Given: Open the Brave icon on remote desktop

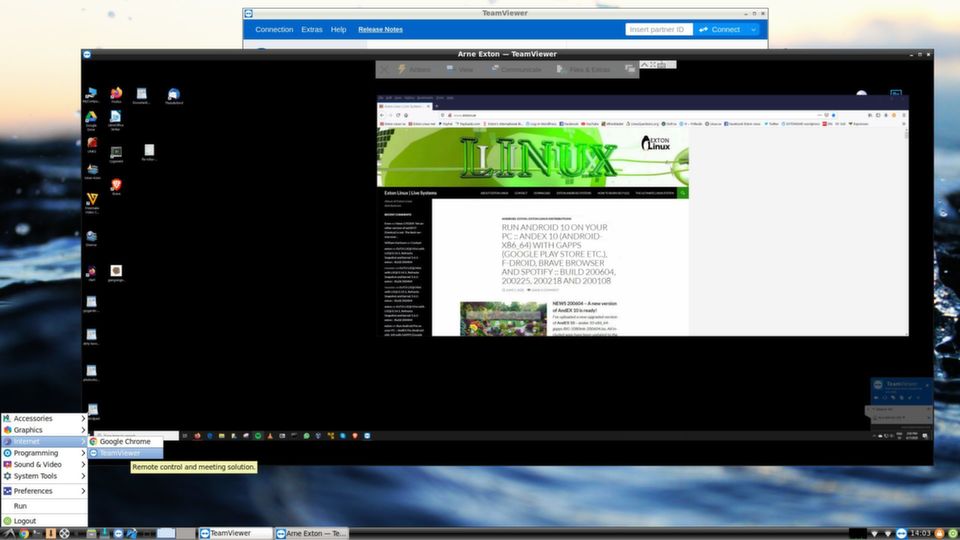Looking at the screenshot, I should tap(116, 185).
